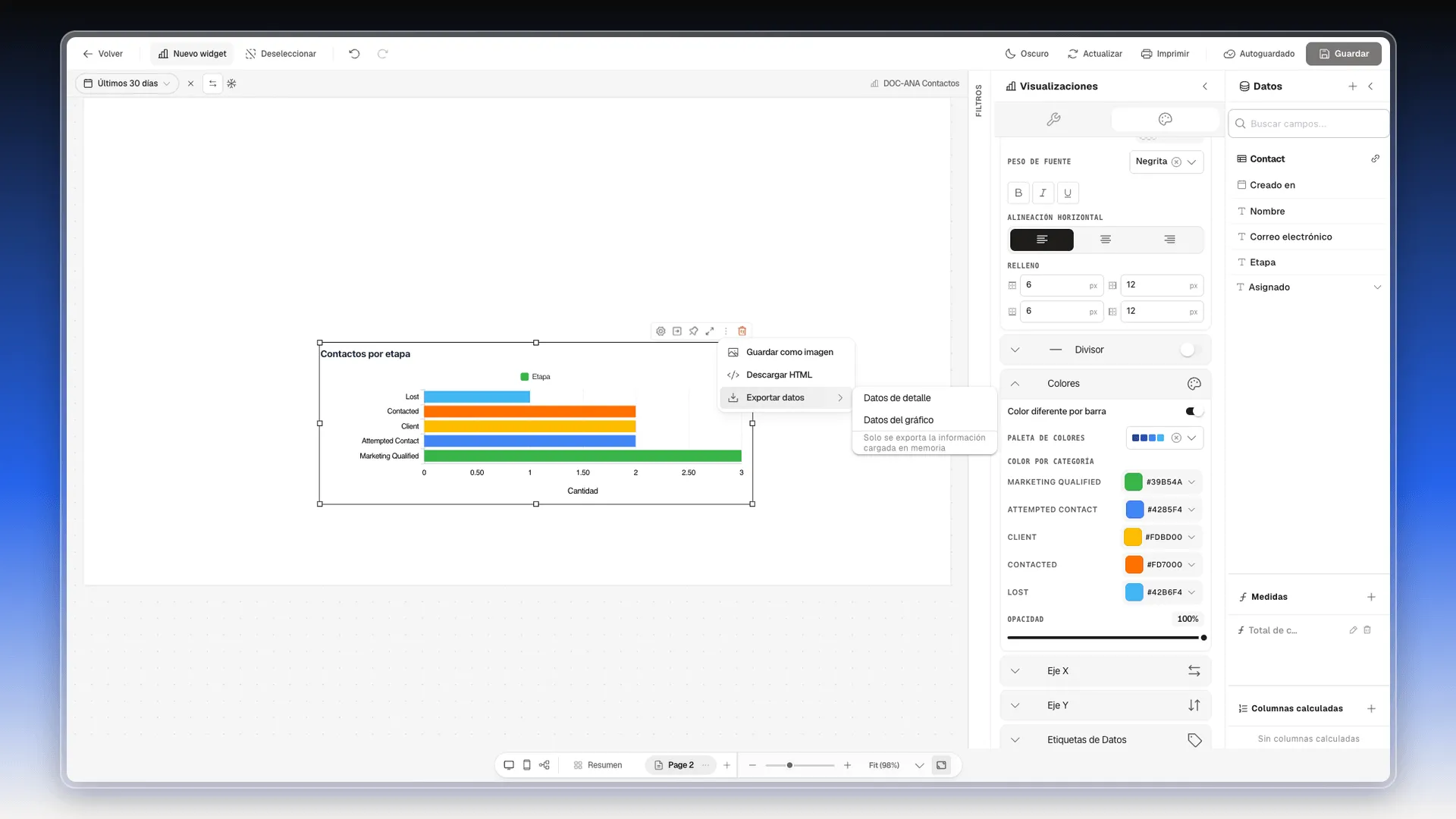The image size is (1456, 819).
Task: Click the Eje Y sort arrows icon
Action: click(x=1194, y=705)
